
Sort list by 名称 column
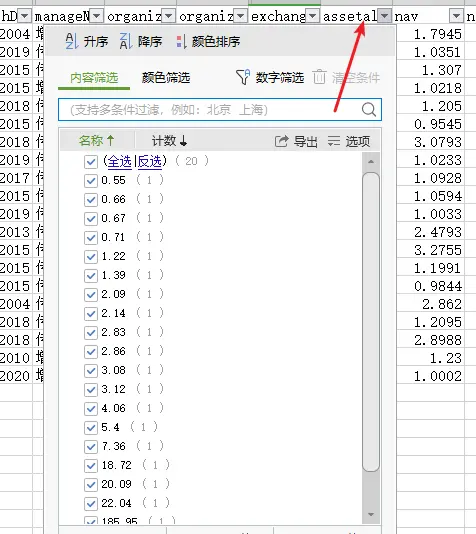point(96,140)
